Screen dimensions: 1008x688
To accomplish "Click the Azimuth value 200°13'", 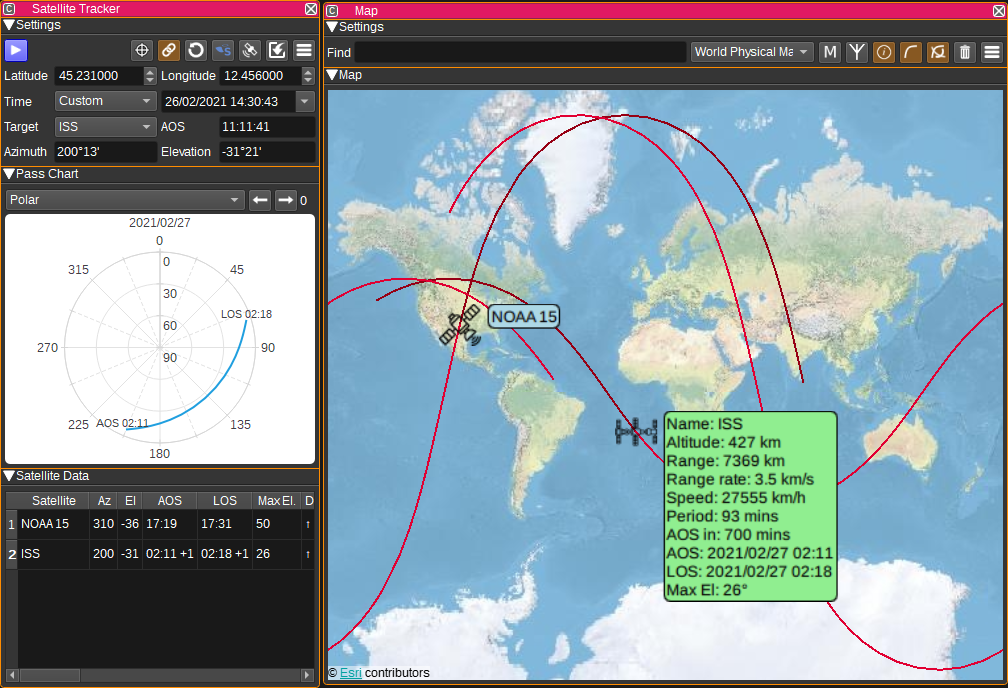I will (x=105, y=152).
